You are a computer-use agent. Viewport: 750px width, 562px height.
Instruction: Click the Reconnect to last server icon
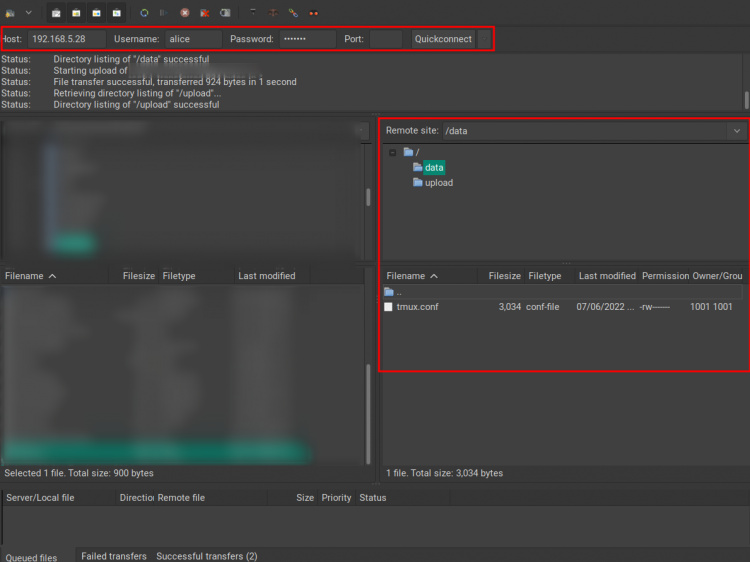click(225, 12)
